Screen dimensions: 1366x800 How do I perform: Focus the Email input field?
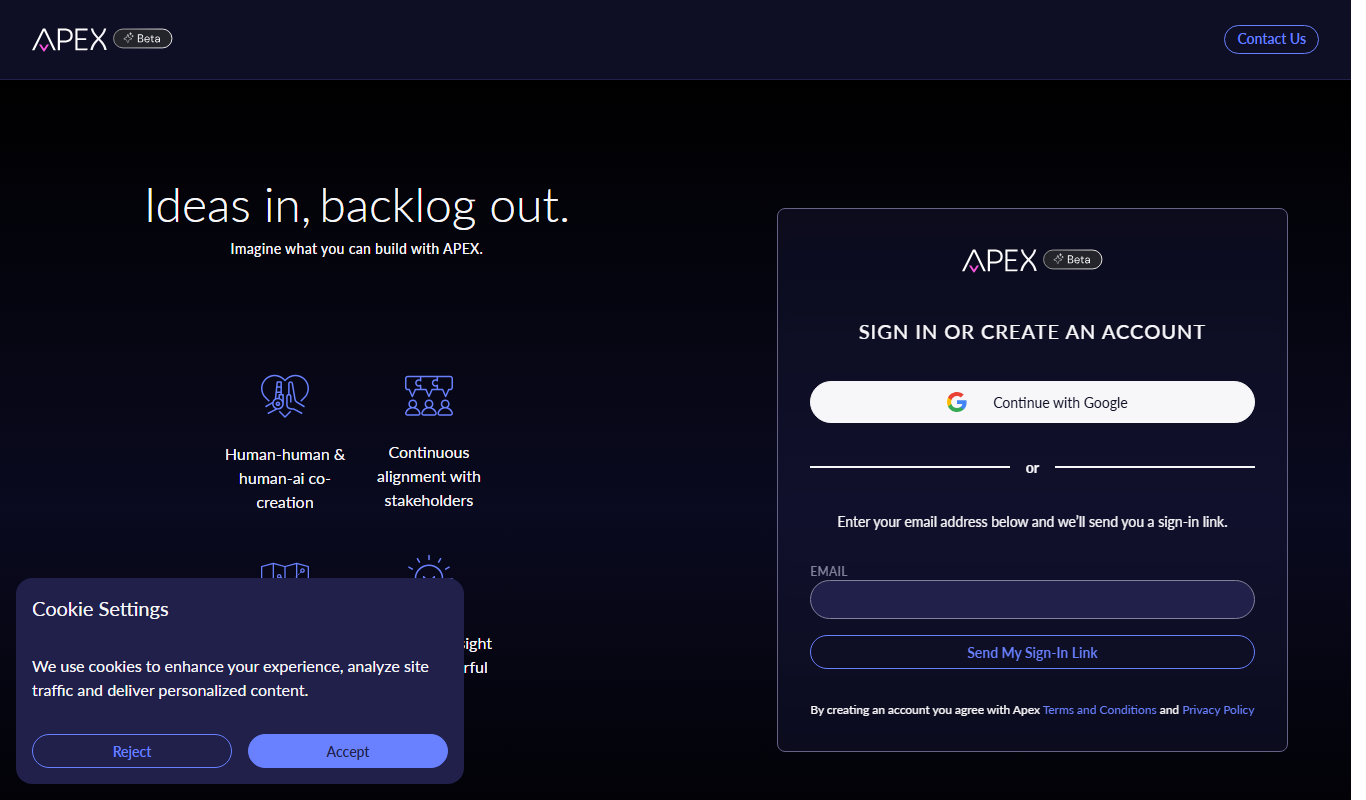click(x=1032, y=600)
